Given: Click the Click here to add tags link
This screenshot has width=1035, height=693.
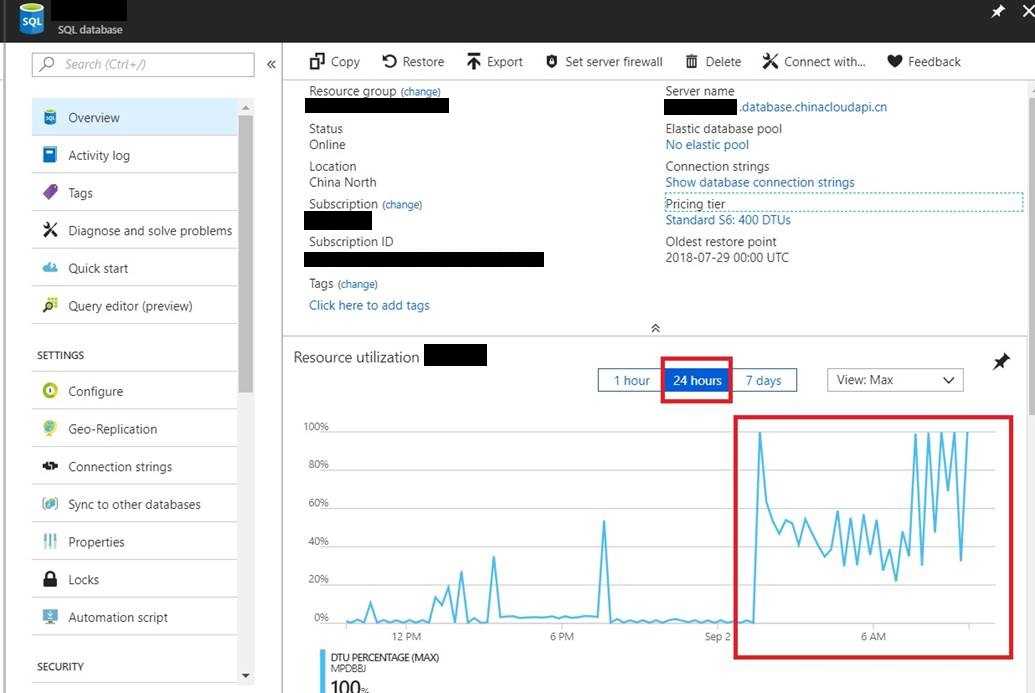Looking at the screenshot, I should 369,305.
